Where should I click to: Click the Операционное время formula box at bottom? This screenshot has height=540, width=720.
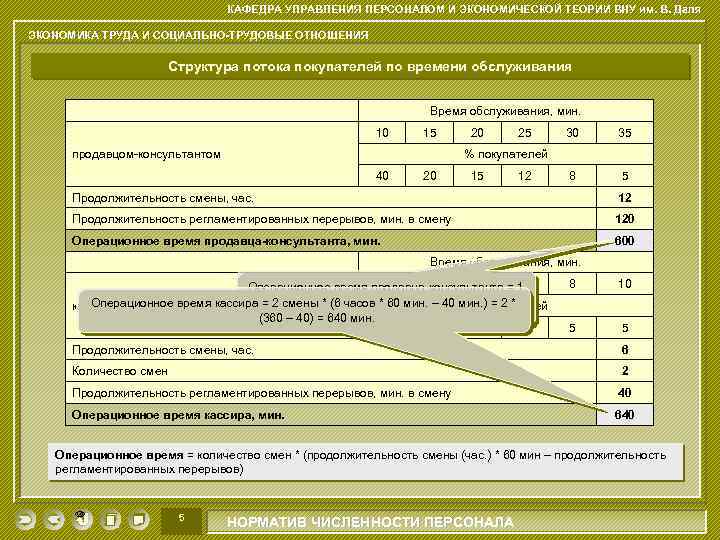click(366, 462)
